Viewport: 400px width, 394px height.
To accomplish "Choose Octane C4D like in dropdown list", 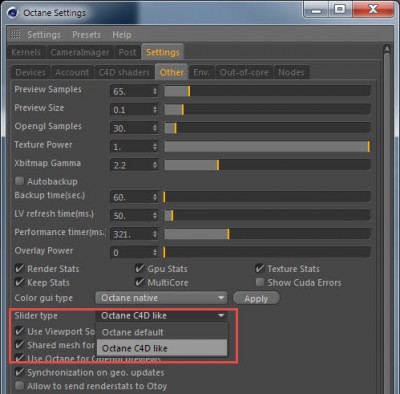I will point(162,348).
